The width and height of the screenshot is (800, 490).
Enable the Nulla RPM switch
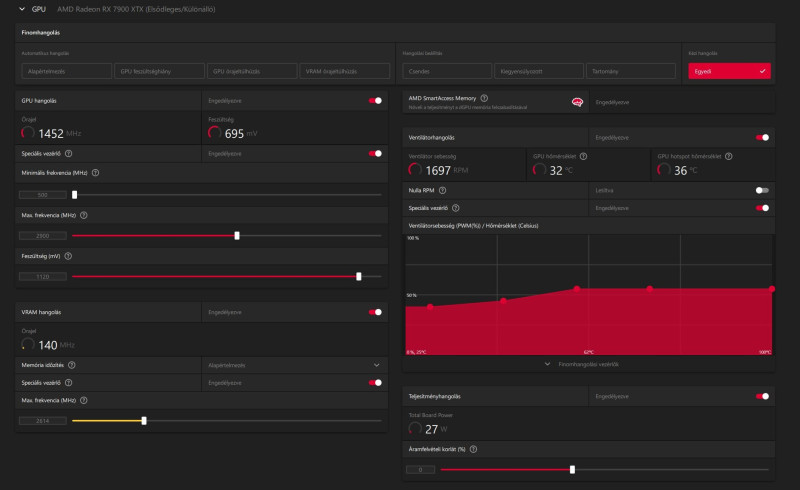click(x=762, y=190)
